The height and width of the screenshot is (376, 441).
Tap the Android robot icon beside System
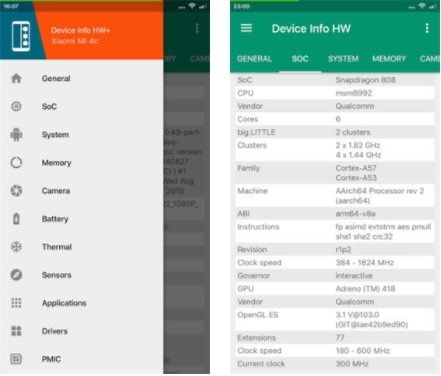[x=16, y=134]
